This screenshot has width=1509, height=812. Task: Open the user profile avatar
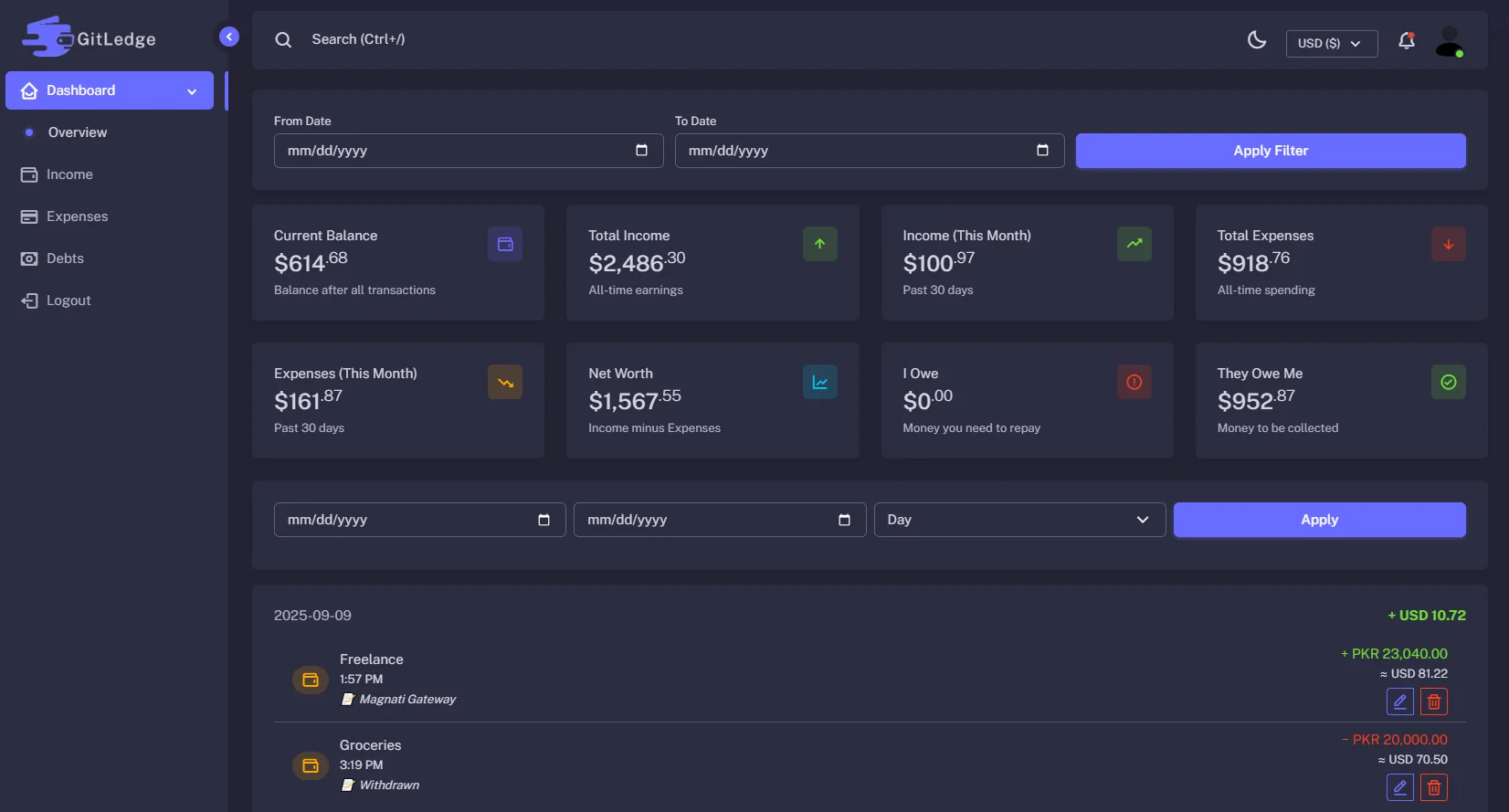pyautogui.click(x=1449, y=42)
